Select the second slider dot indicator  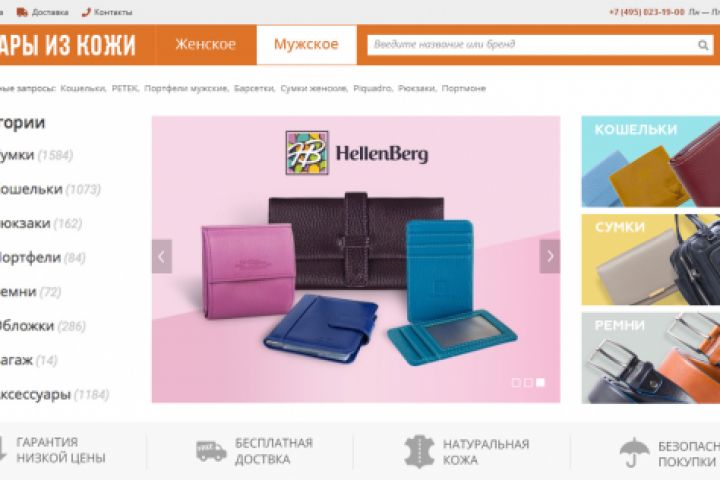(528, 382)
